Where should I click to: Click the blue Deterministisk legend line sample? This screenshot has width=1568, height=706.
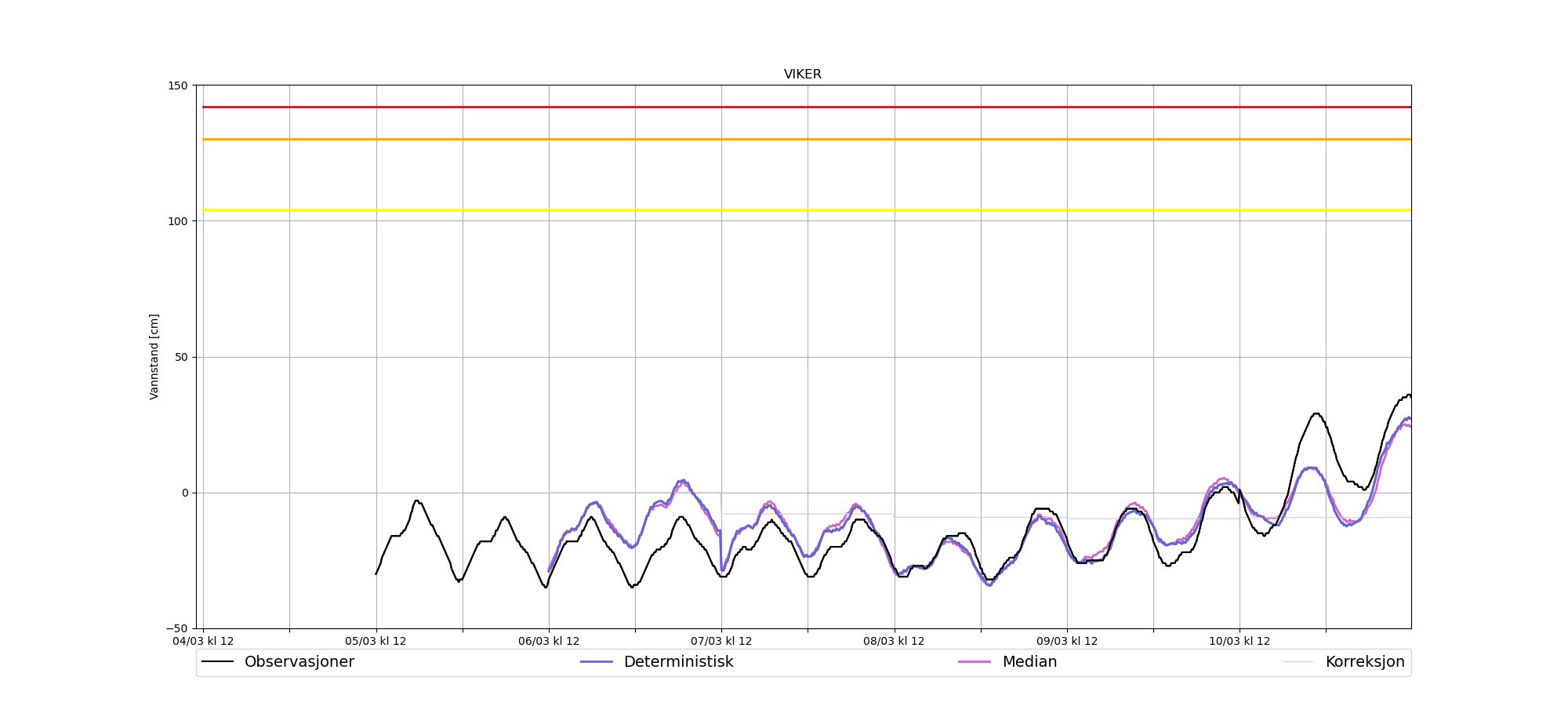pyautogui.click(x=596, y=662)
